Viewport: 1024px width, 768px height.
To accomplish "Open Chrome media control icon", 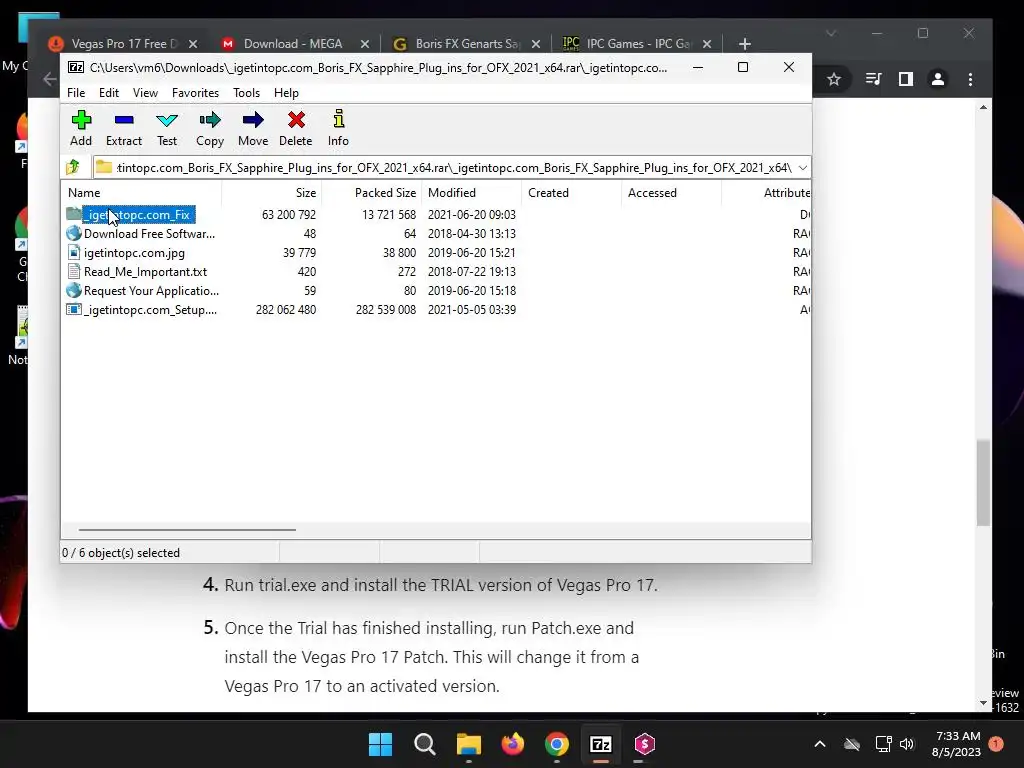I will tap(873, 80).
